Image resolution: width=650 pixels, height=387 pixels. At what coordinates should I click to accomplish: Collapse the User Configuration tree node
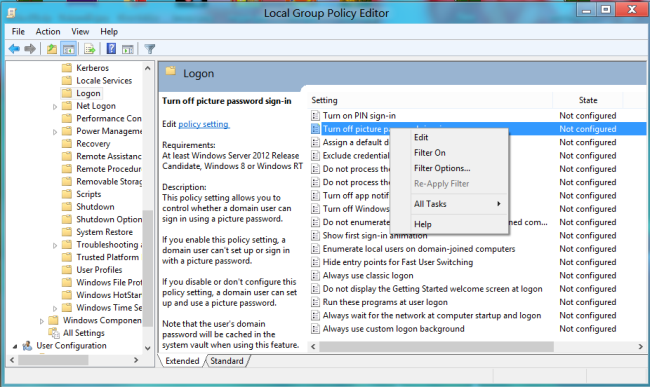tap(15, 346)
